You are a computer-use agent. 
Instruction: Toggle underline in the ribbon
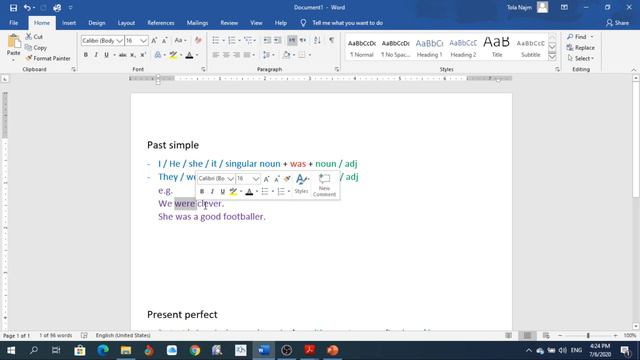click(x=106, y=55)
